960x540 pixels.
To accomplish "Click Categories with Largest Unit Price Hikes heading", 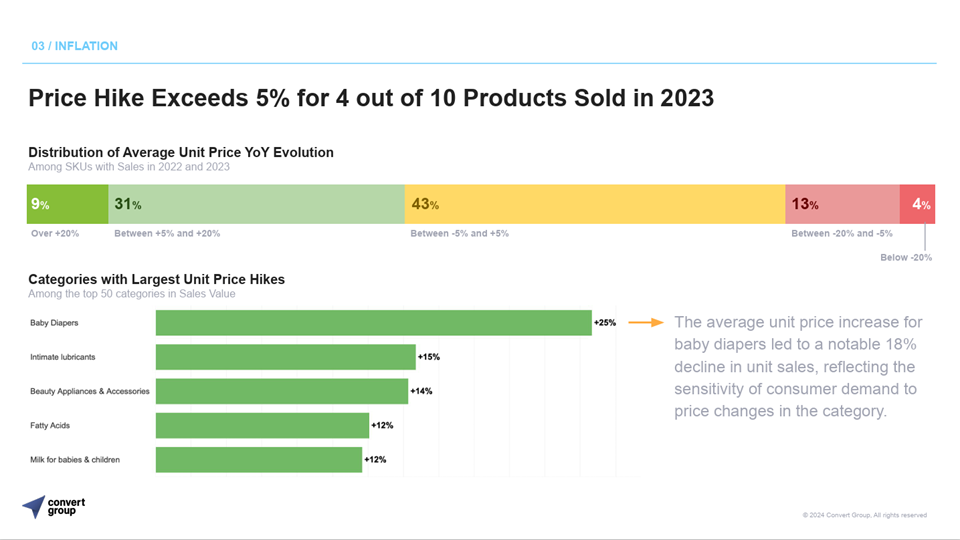I will [157, 279].
